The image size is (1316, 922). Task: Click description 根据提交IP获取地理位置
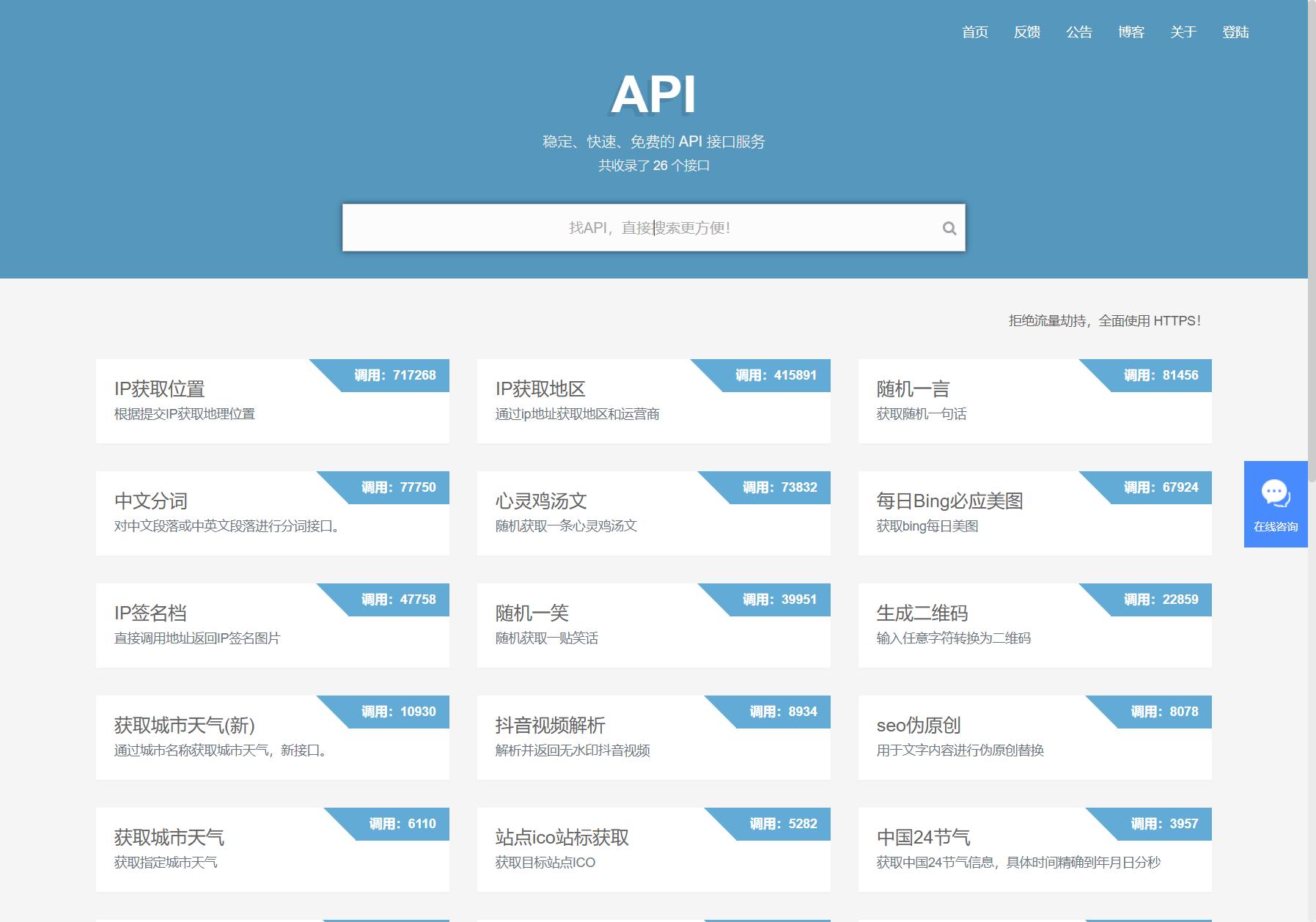(x=185, y=414)
